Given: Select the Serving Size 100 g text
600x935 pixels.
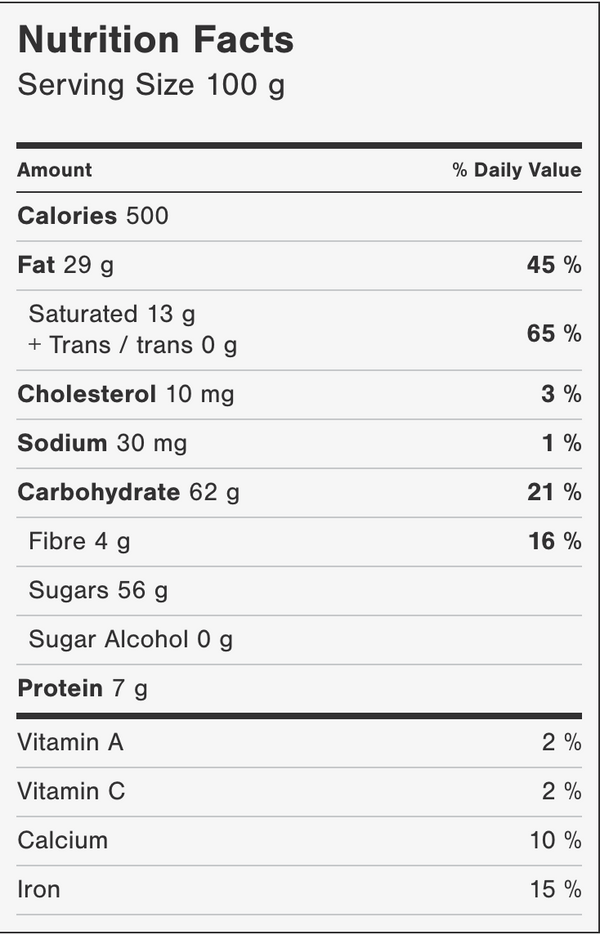Looking at the screenshot, I should 151,86.
